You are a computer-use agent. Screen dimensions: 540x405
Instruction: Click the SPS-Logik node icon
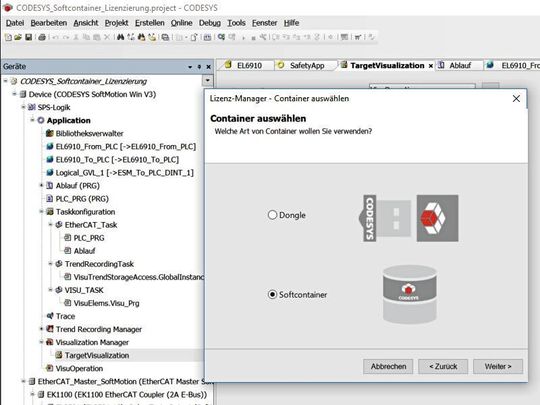coord(32,107)
